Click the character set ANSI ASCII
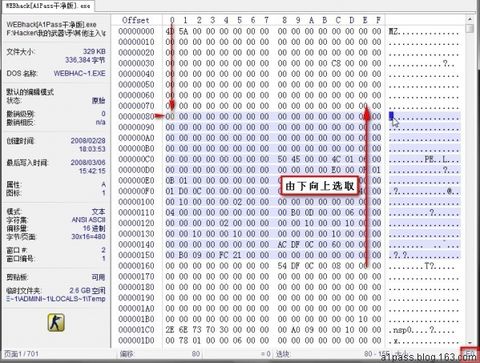Image resolution: width=480 pixels, height=363 pixels. coord(89,220)
